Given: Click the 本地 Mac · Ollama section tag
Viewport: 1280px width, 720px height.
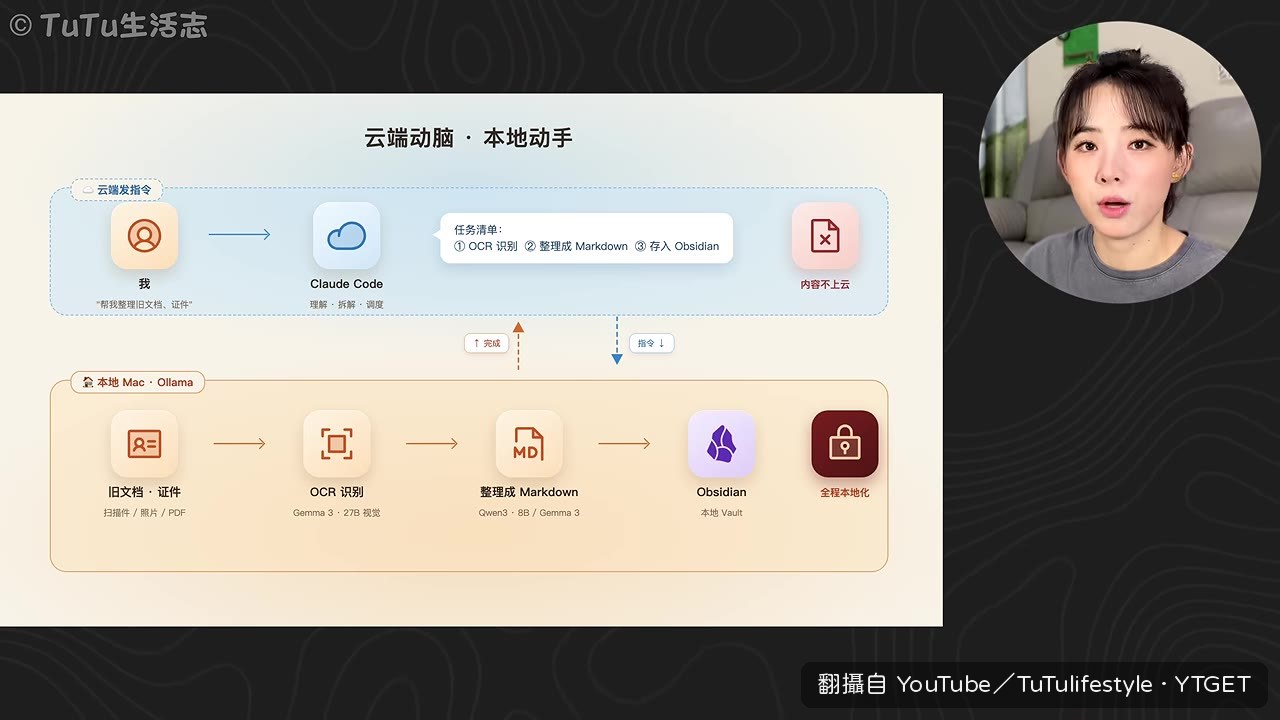Looking at the screenshot, I should pos(137,382).
